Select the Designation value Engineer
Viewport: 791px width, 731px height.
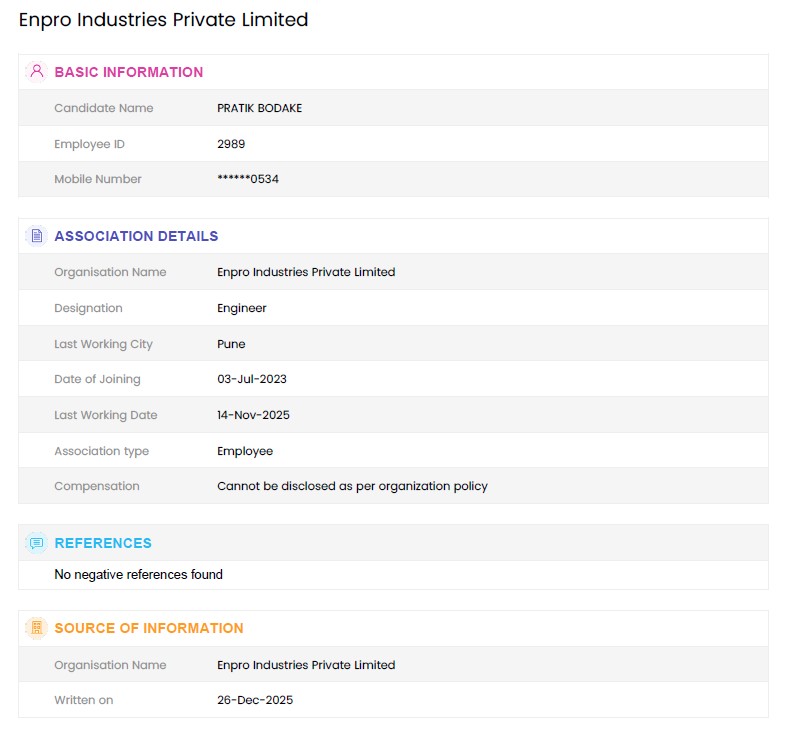[x=242, y=308]
